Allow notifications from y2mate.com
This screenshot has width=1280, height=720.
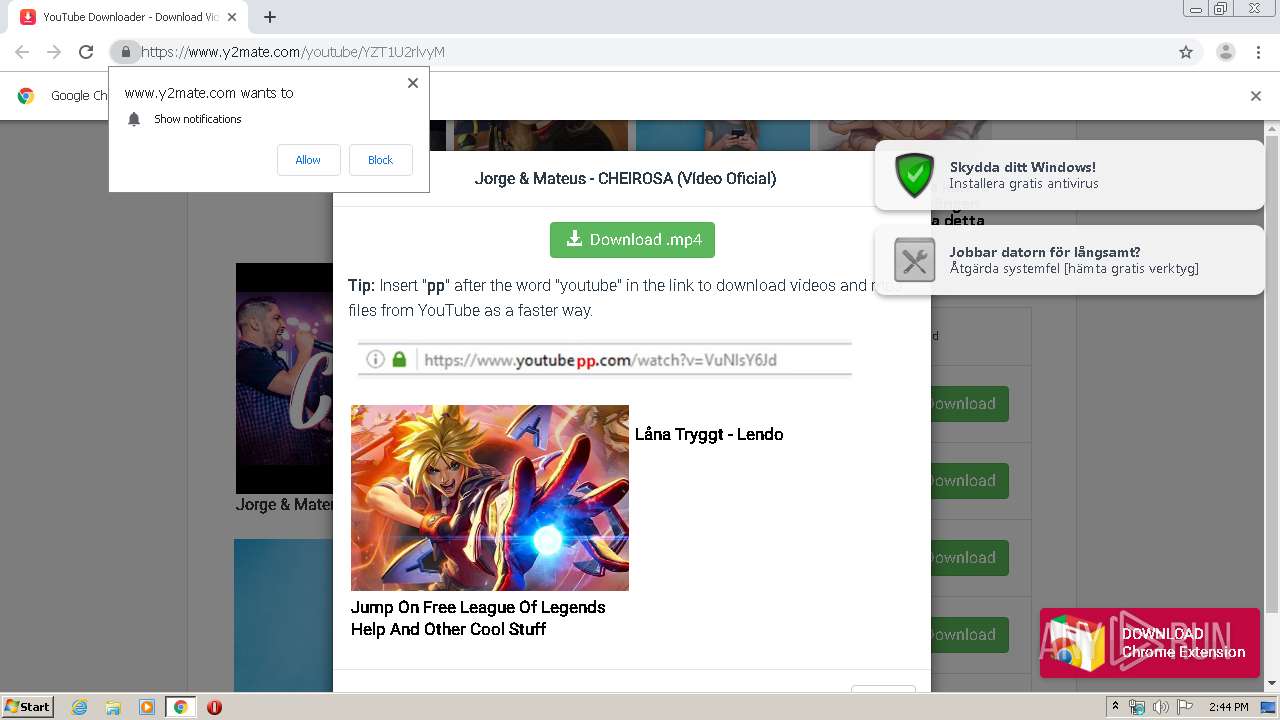coord(308,160)
